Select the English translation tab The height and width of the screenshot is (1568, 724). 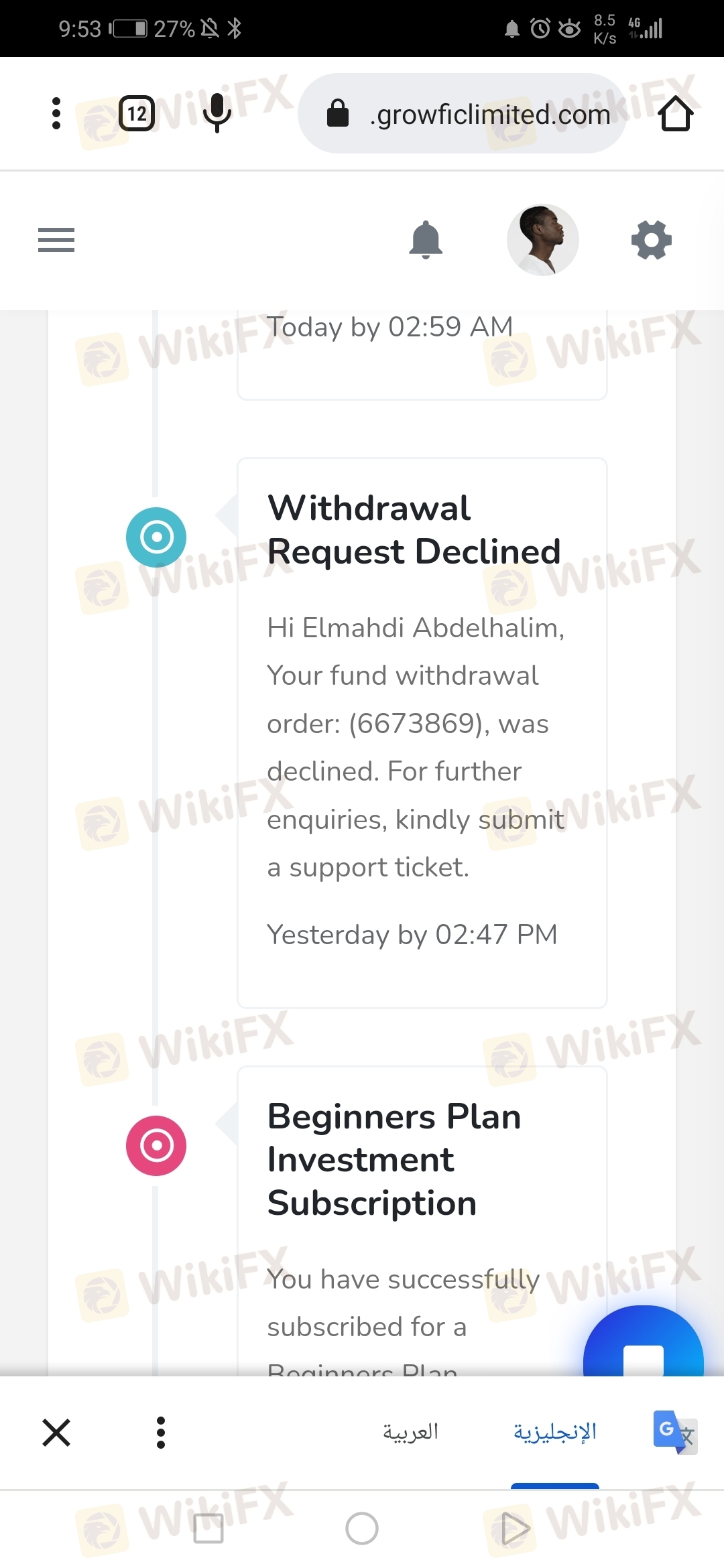[x=554, y=1432]
